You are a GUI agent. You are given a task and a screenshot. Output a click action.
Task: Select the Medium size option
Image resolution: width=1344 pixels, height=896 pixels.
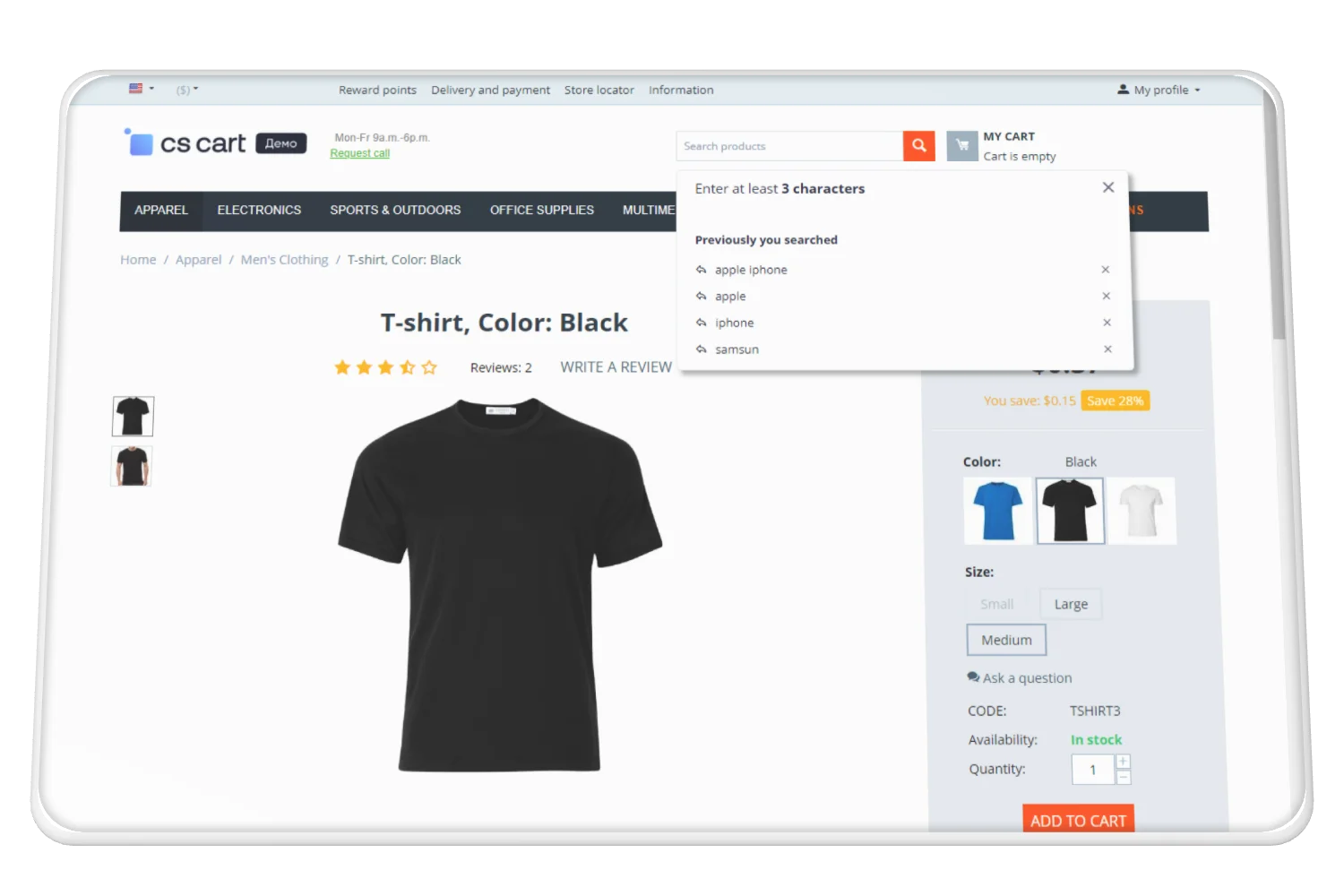(1006, 640)
